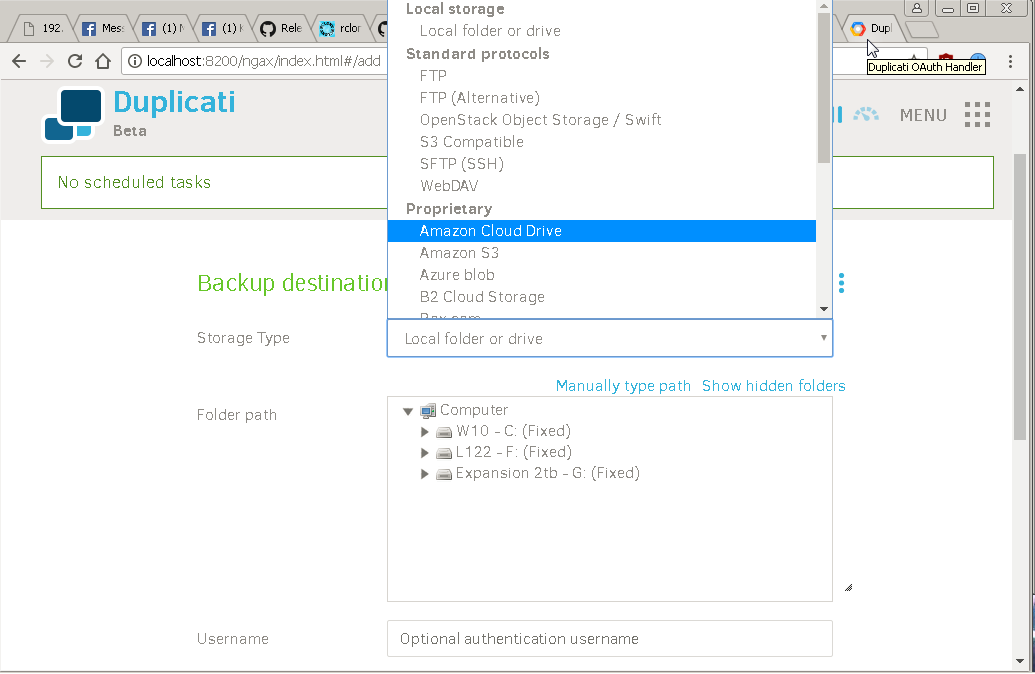The image size is (1035, 674).
Task: Click the vertical dots beside Backup destination
Action: pos(841,283)
